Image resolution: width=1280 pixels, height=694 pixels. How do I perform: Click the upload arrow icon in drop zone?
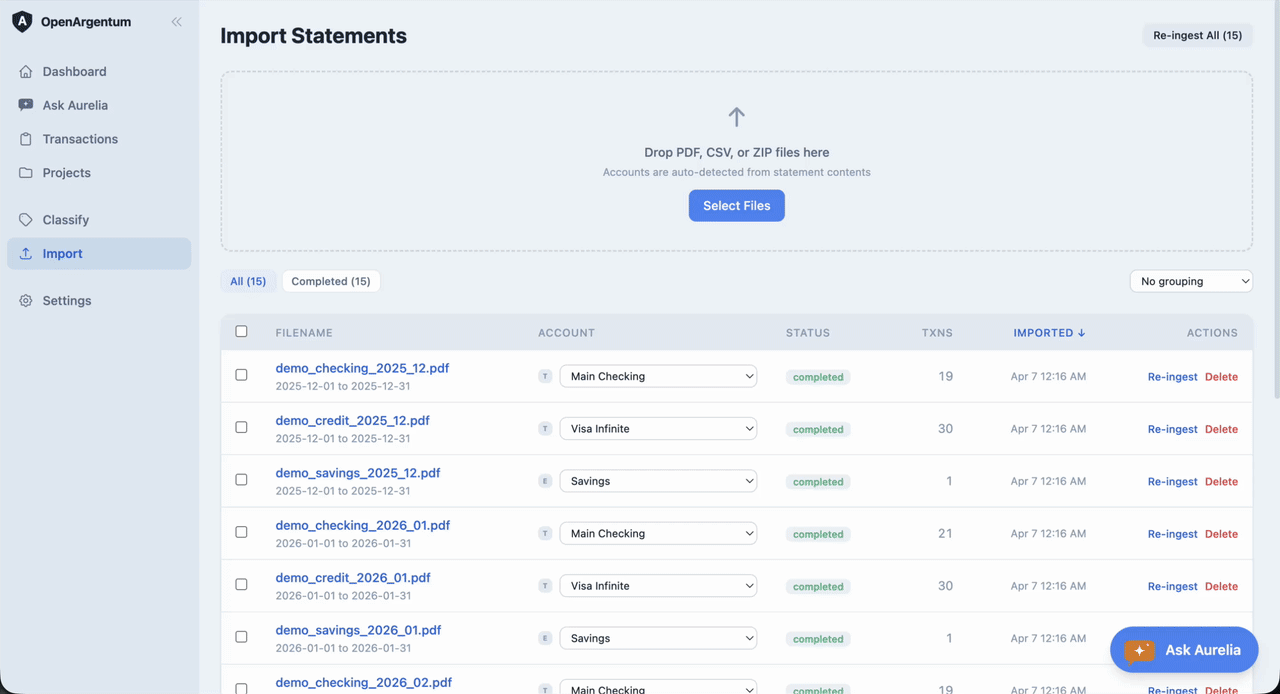tap(737, 117)
